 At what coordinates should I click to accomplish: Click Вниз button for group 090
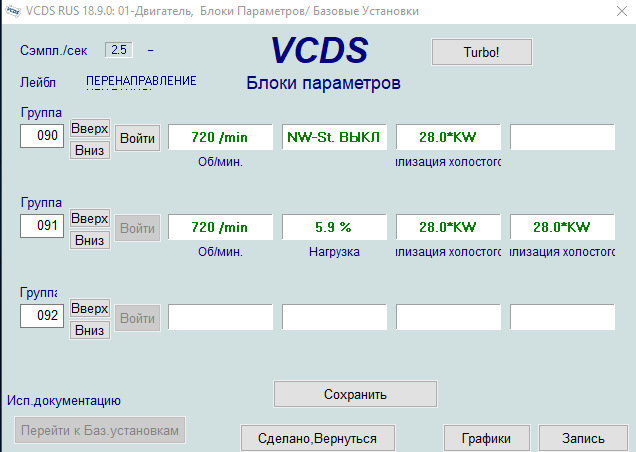[x=90, y=150]
